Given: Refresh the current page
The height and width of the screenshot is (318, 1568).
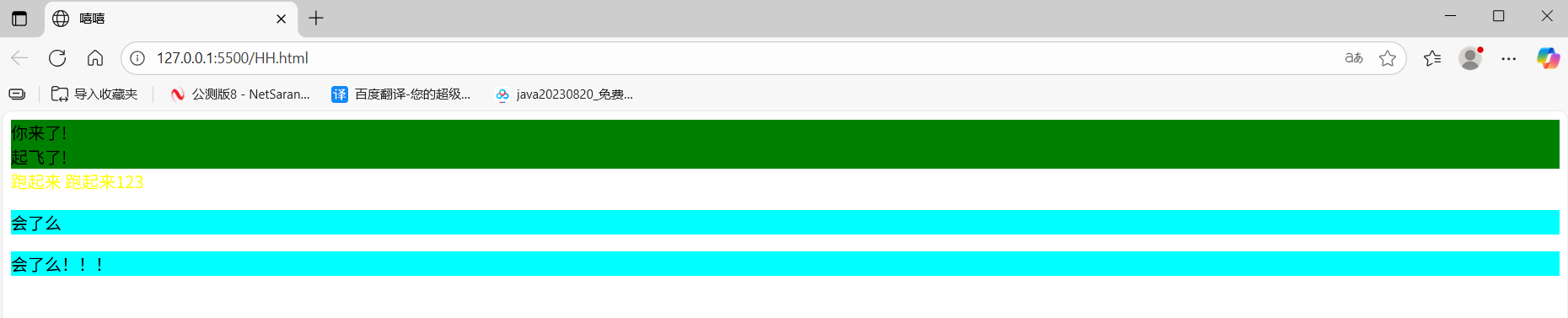Looking at the screenshot, I should tap(57, 58).
